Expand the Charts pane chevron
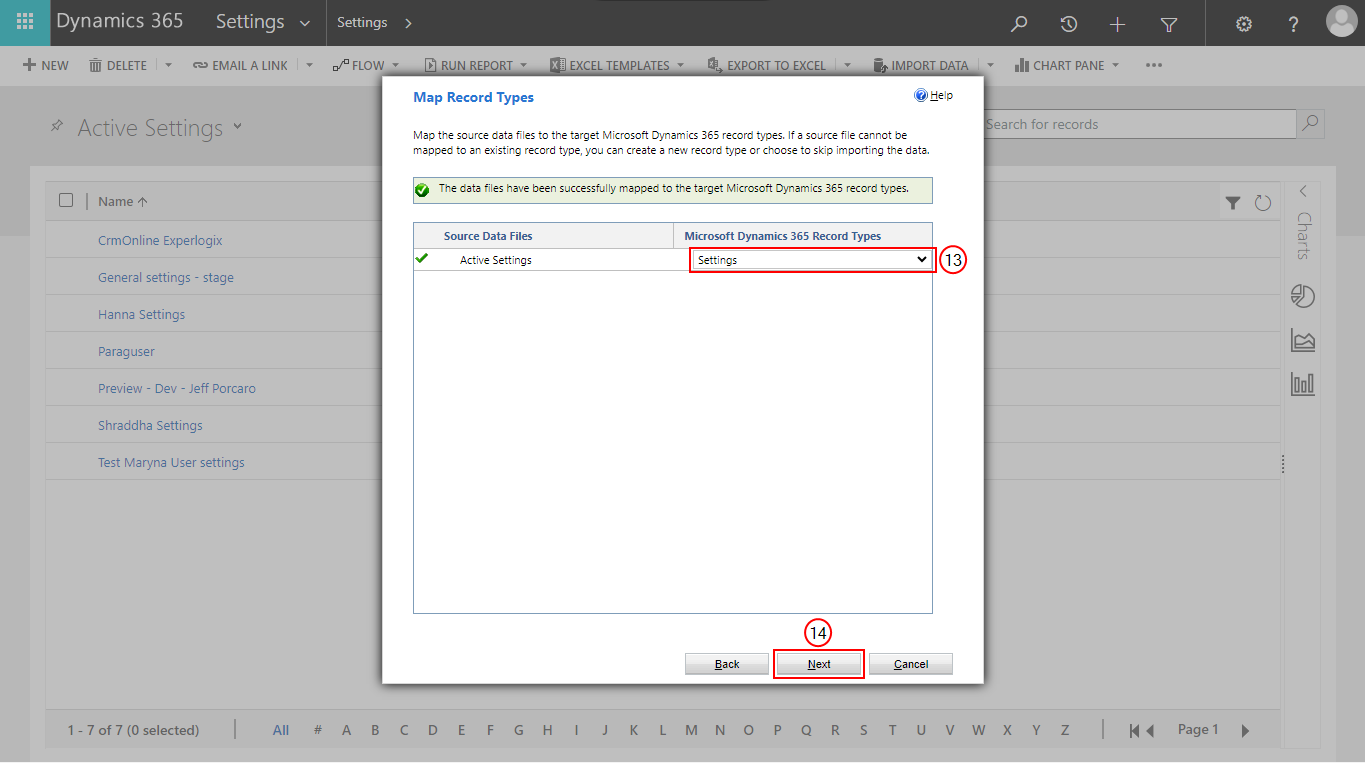The image size is (1365, 763). pyautogui.click(x=1303, y=191)
